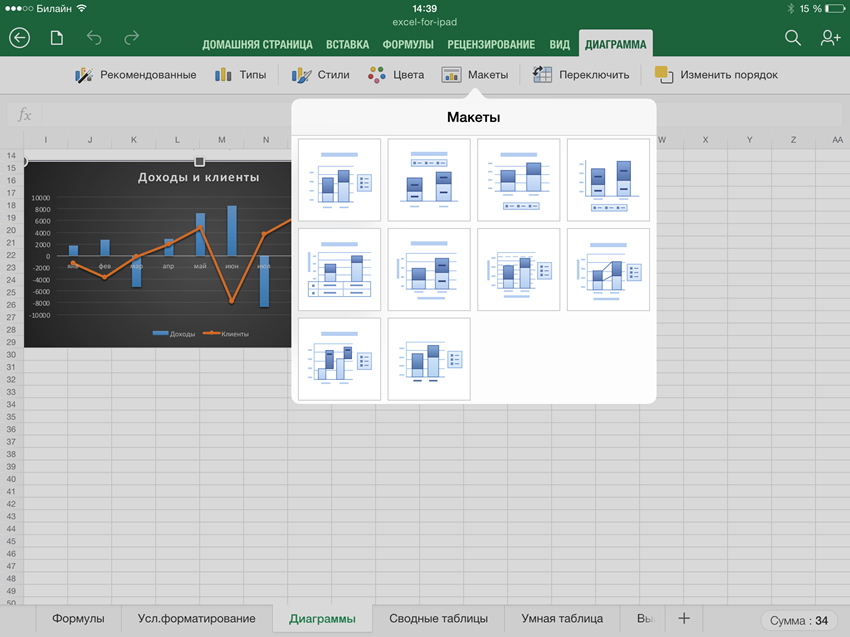Select column header M
Viewport: 850px width, 637px height.
click(222, 140)
